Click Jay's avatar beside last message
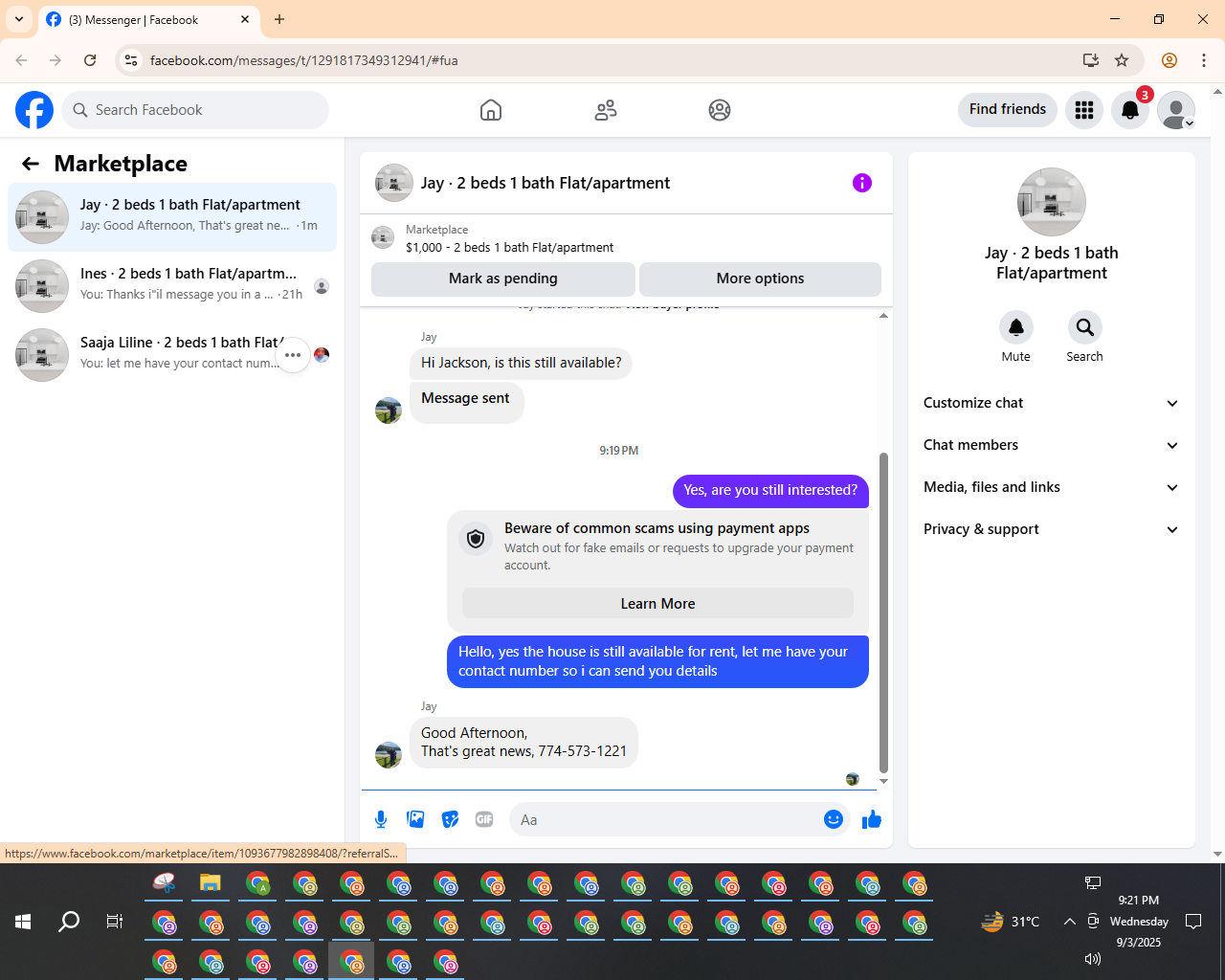Viewport: 1225px width, 980px height. [x=389, y=755]
